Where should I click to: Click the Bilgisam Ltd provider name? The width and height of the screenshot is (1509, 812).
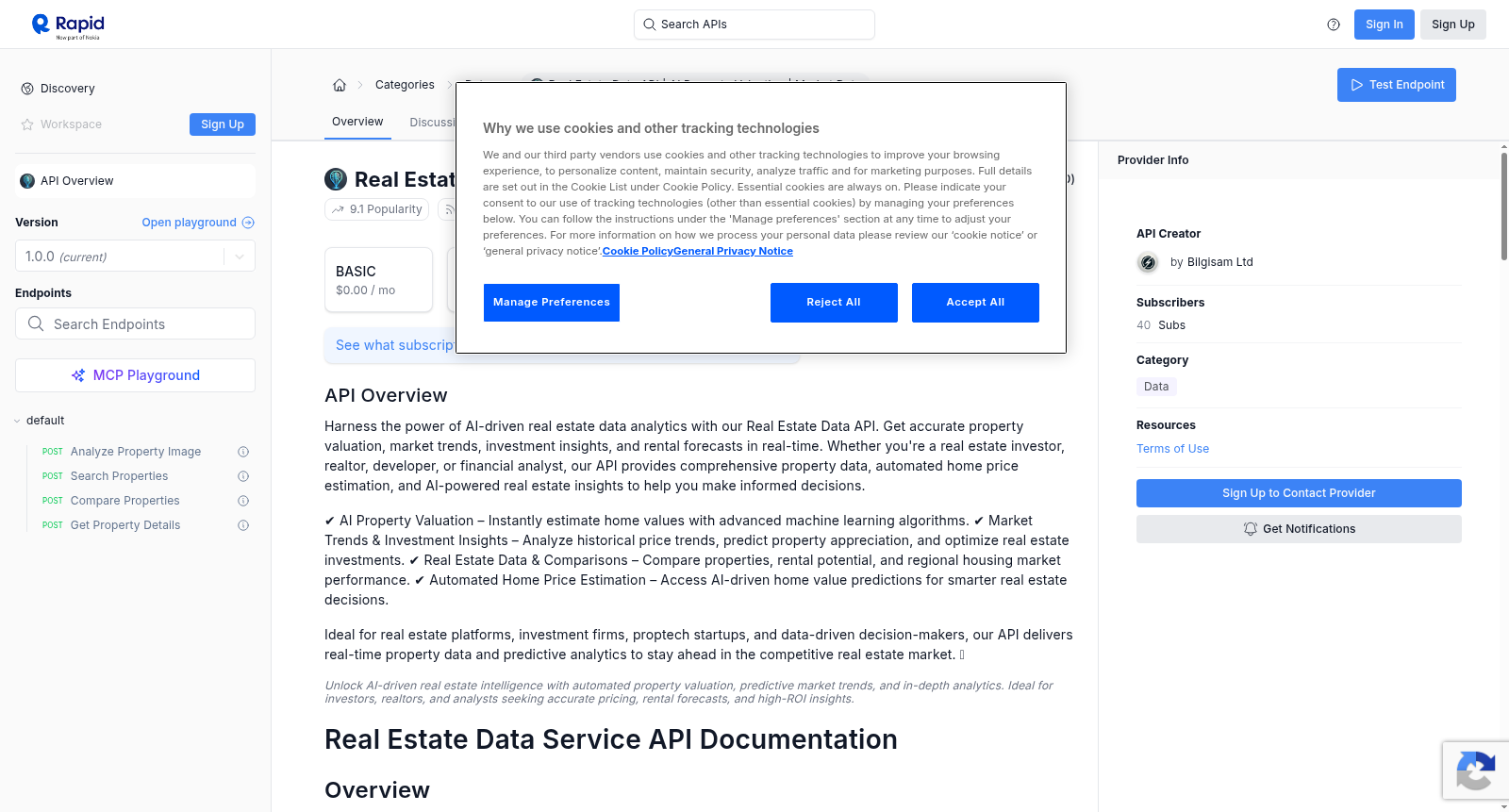(x=1219, y=262)
